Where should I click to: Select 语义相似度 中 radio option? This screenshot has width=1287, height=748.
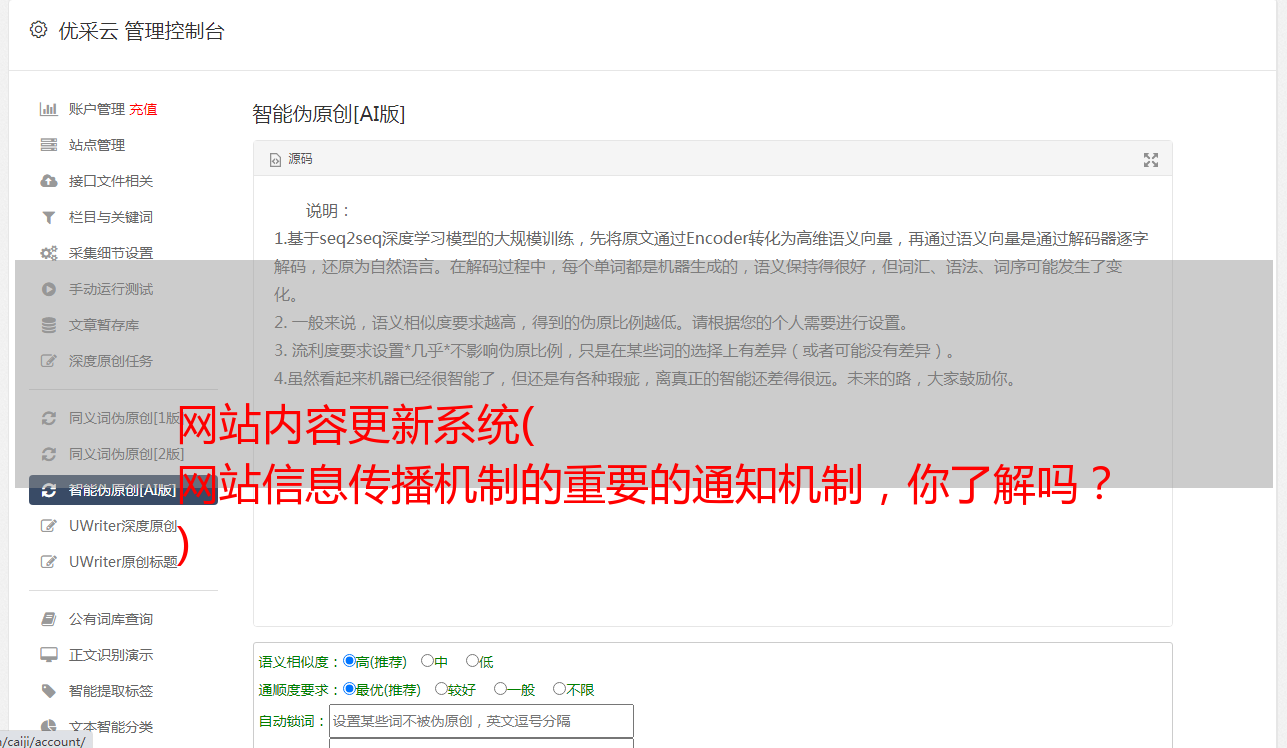pos(428,661)
